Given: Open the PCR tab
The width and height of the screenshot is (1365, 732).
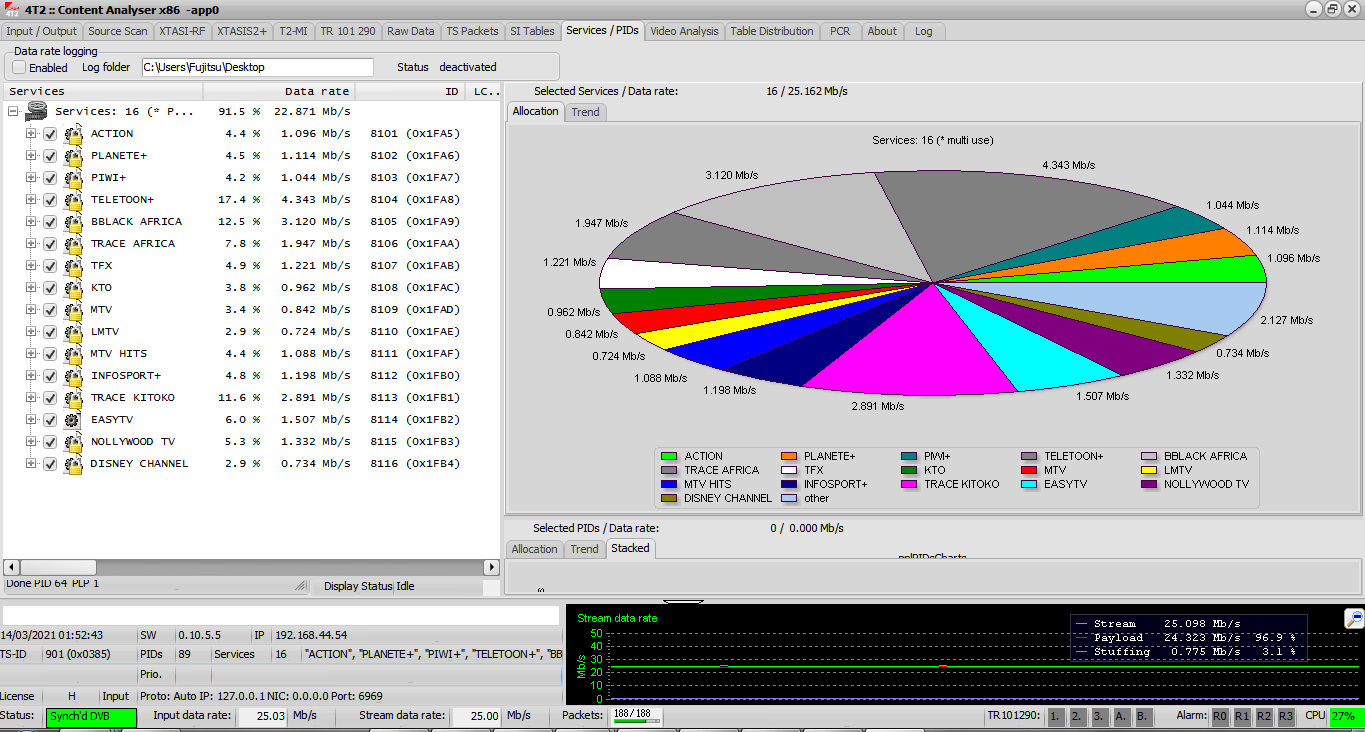Looking at the screenshot, I should tap(840, 31).
